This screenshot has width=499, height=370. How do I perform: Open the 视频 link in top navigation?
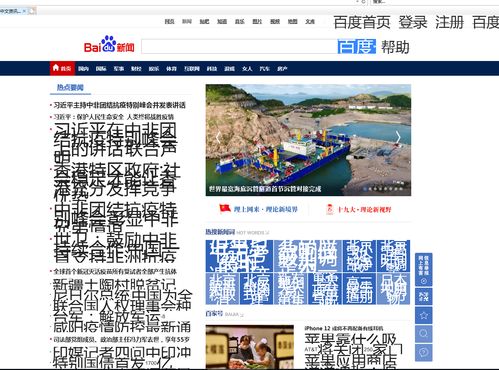pos(275,21)
